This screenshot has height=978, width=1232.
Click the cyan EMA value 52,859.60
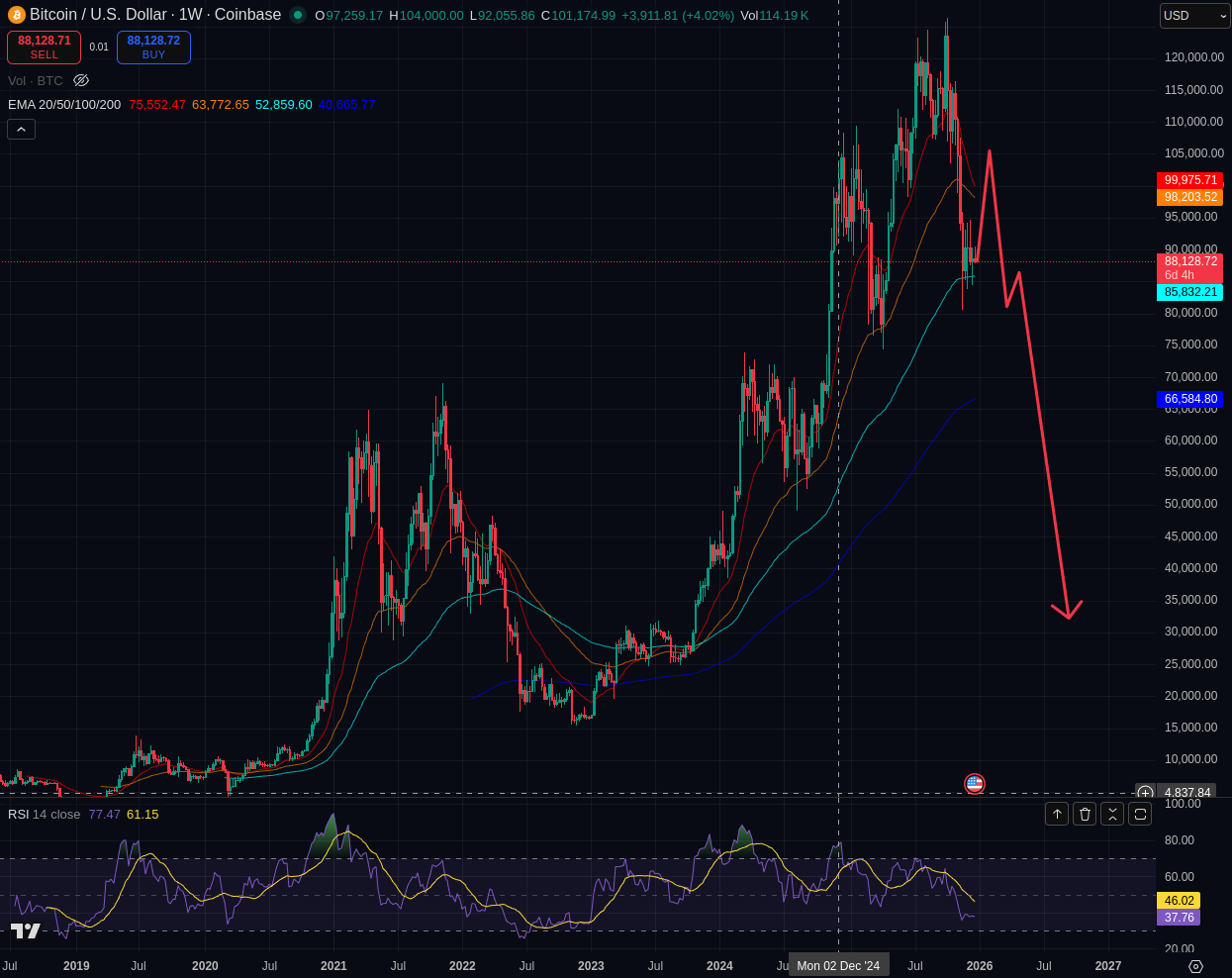click(x=284, y=104)
